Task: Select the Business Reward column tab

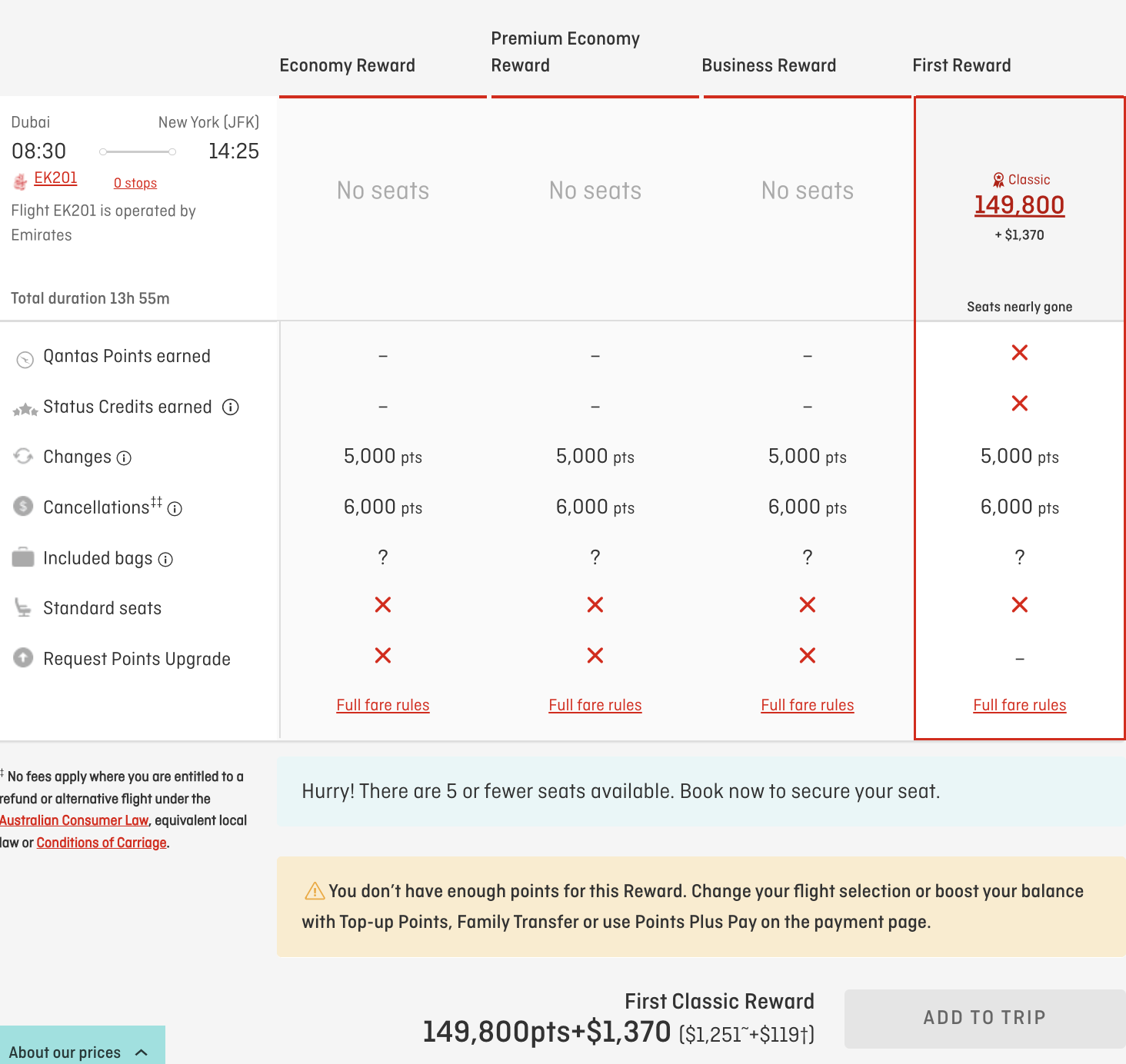Action: [x=769, y=65]
